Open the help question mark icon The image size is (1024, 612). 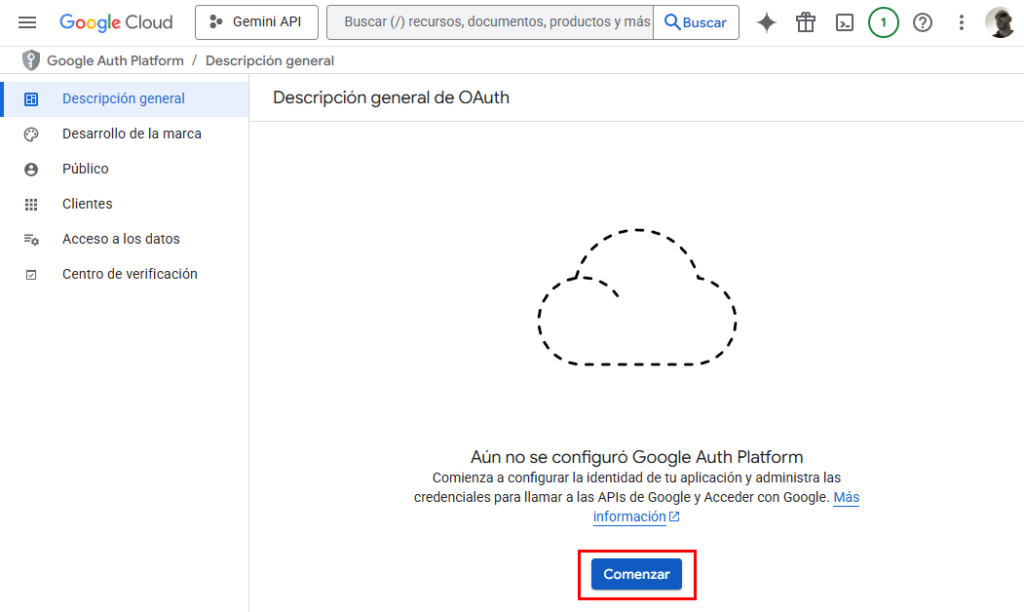click(922, 22)
